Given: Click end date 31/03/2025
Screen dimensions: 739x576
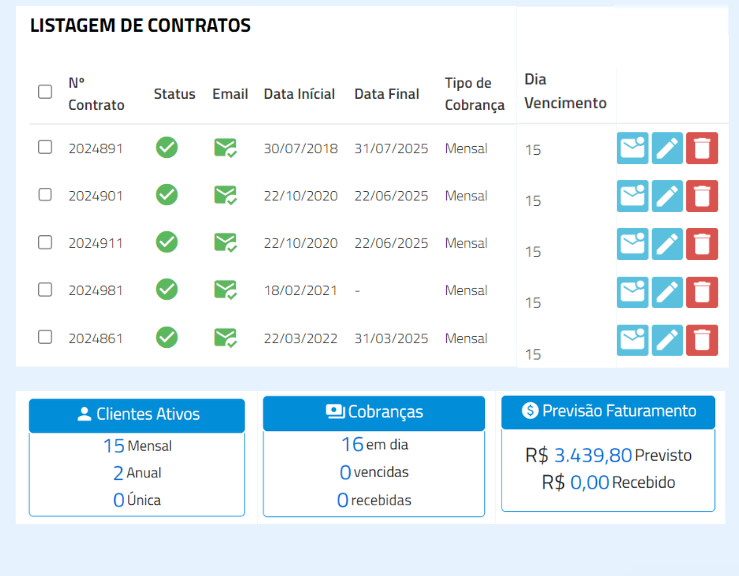Looking at the screenshot, I should point(391,338).
